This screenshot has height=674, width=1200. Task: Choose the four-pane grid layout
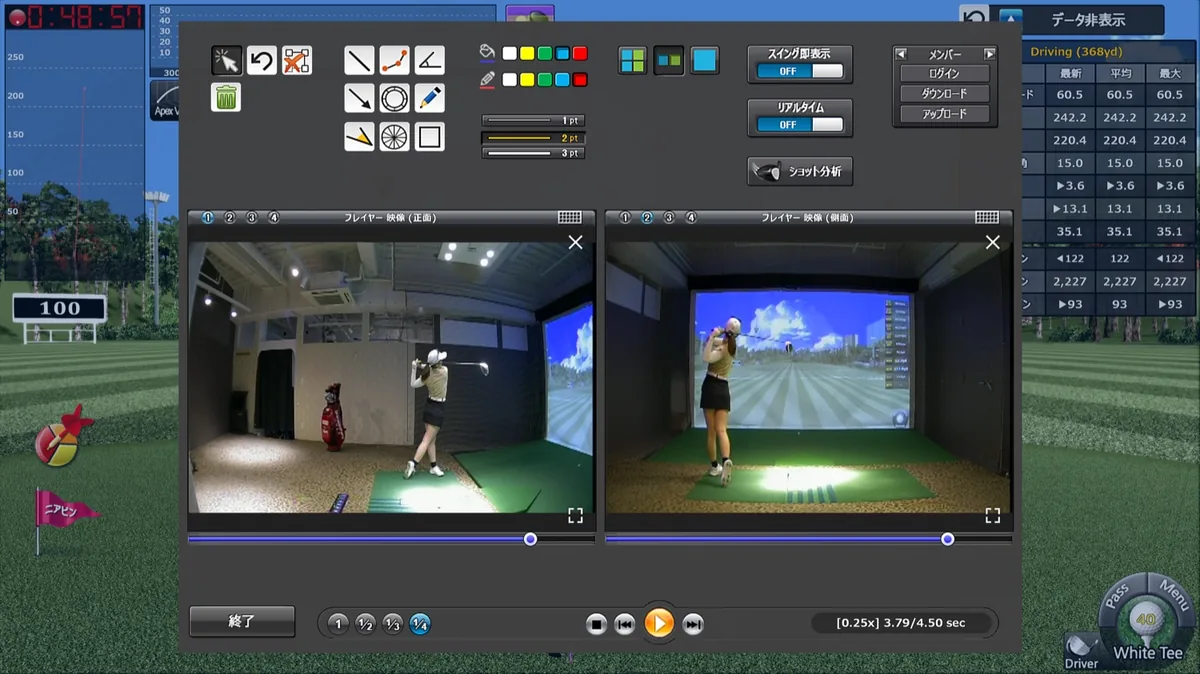point(632,60)
